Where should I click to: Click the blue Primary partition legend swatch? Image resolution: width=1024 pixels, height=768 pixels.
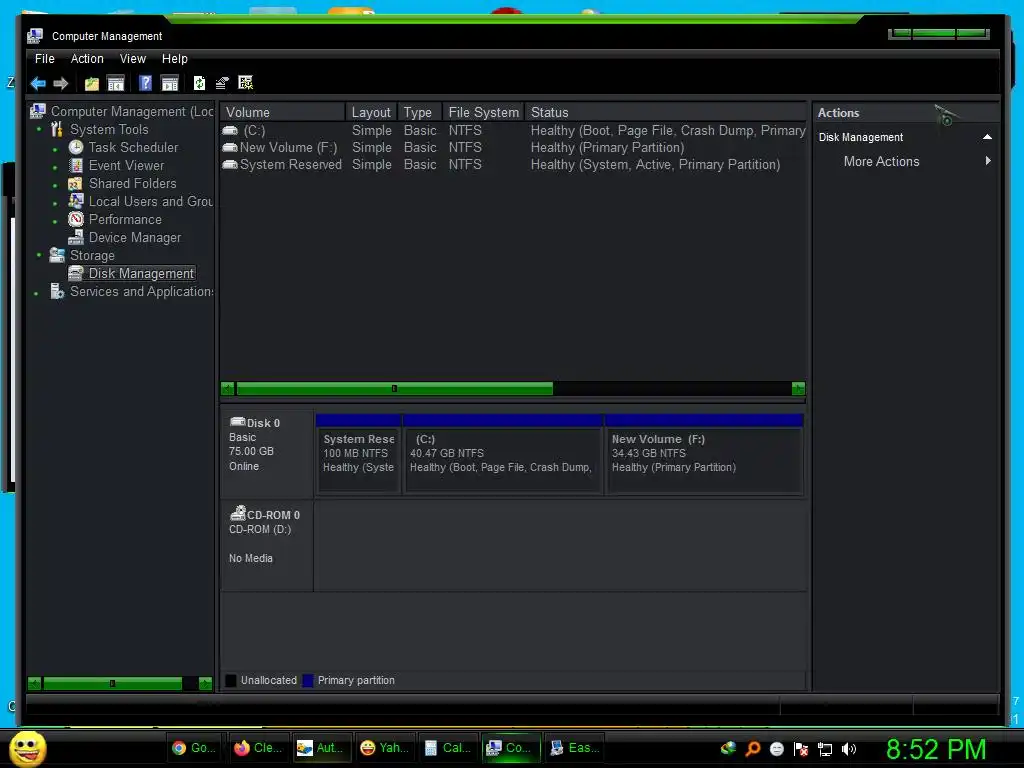click(308, 680)
